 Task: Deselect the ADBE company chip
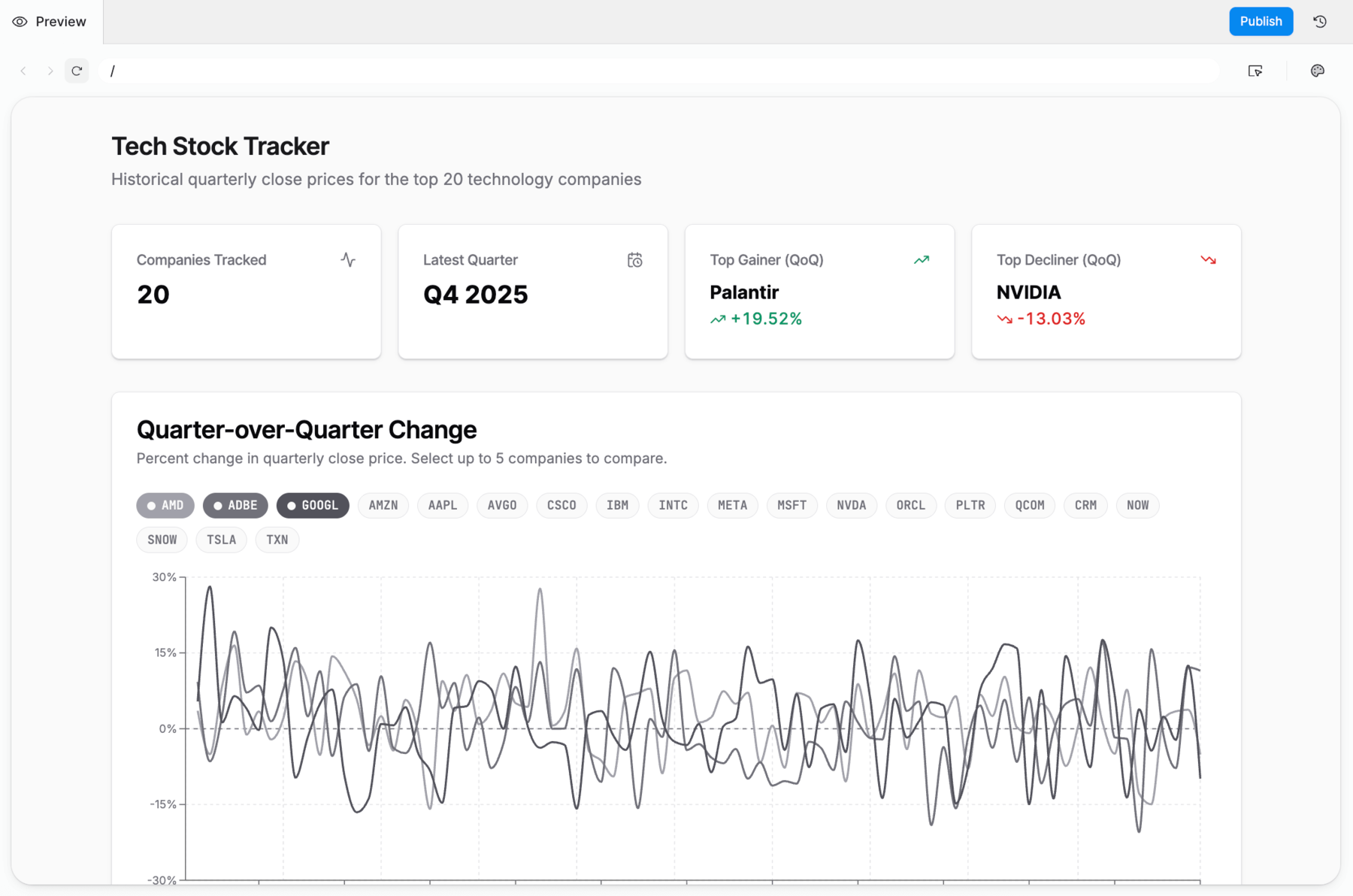tap(235, 506)
